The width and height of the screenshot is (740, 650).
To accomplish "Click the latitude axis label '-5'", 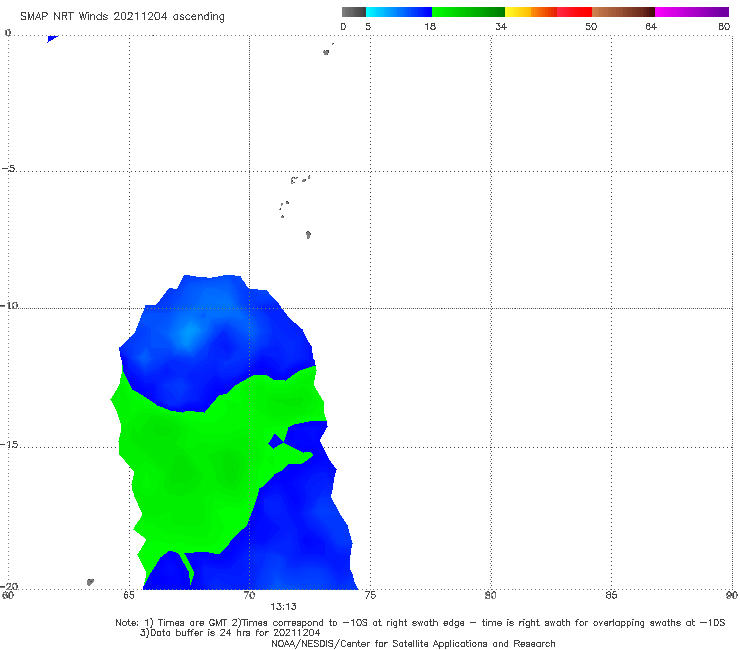I will coord(8,169).
